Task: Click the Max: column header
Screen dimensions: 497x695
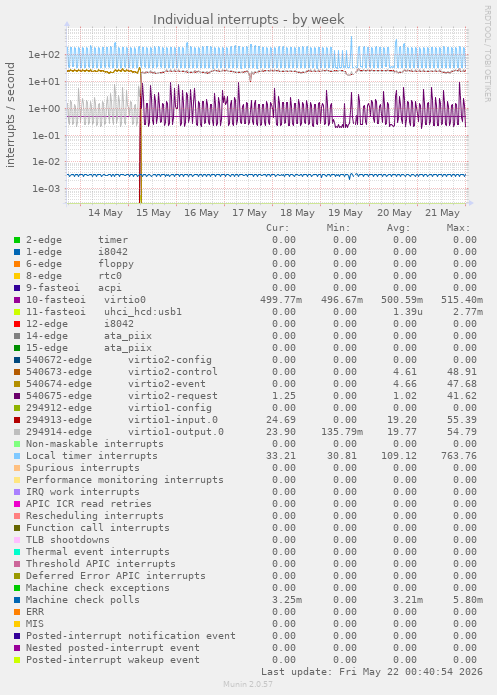Action: tap(458, 228)
